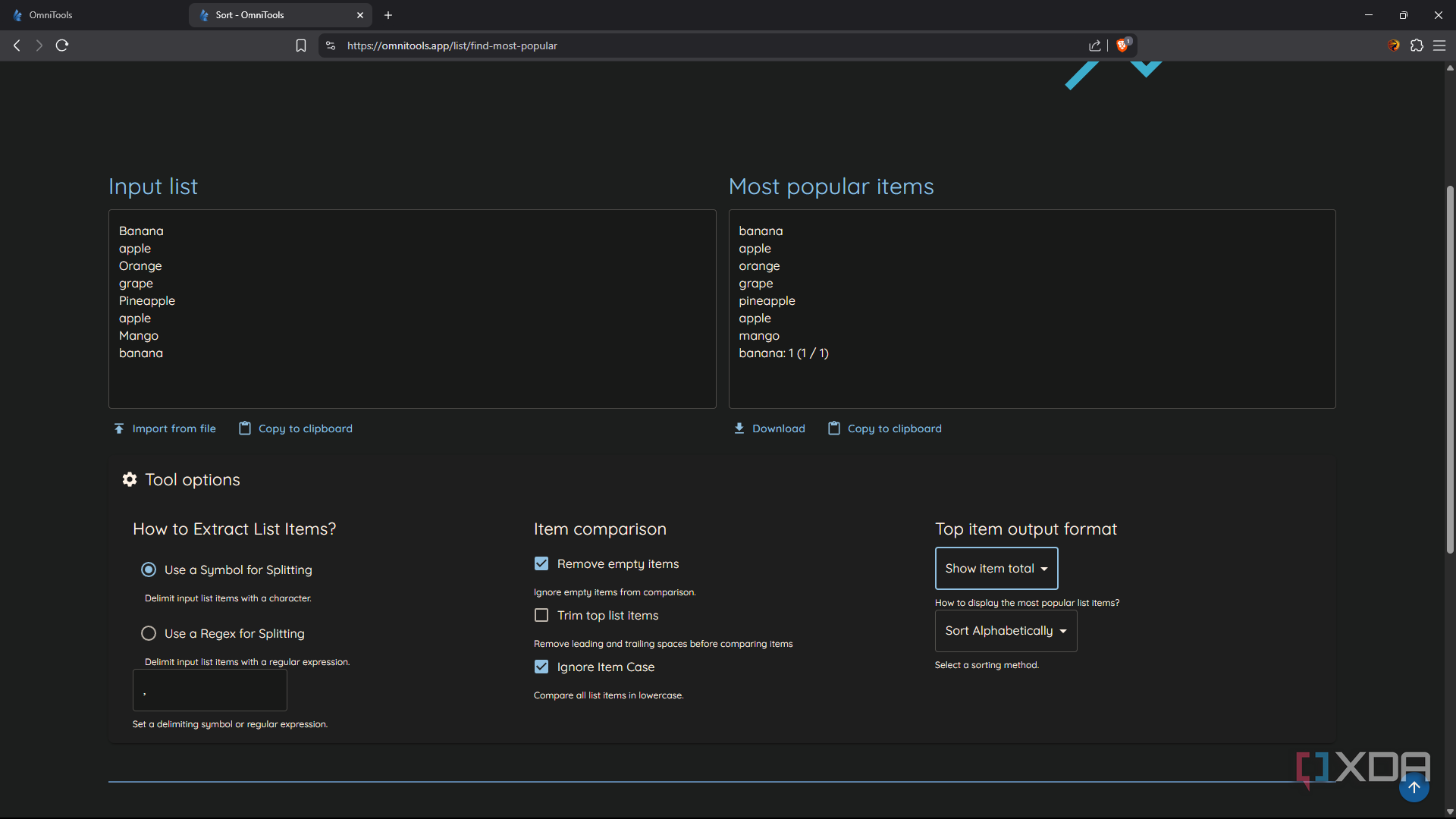Open Brave Shields lion icon
The height and width of the screenshot is (819, 1456).
1123,45
